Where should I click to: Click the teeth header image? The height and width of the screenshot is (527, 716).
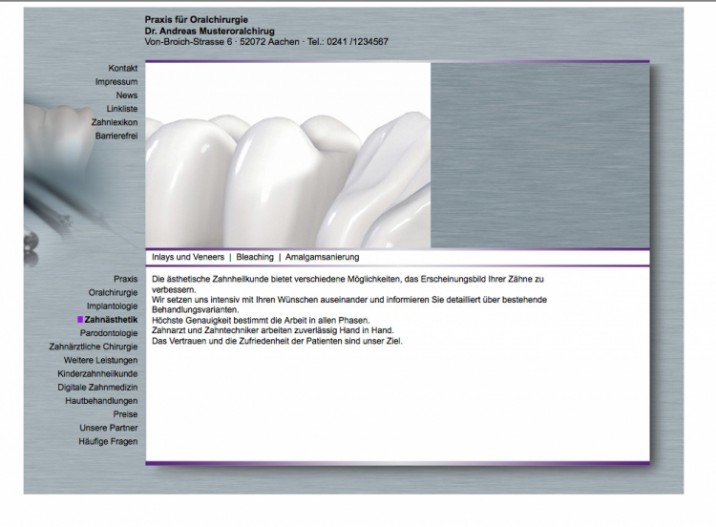[x=288, y=155]
